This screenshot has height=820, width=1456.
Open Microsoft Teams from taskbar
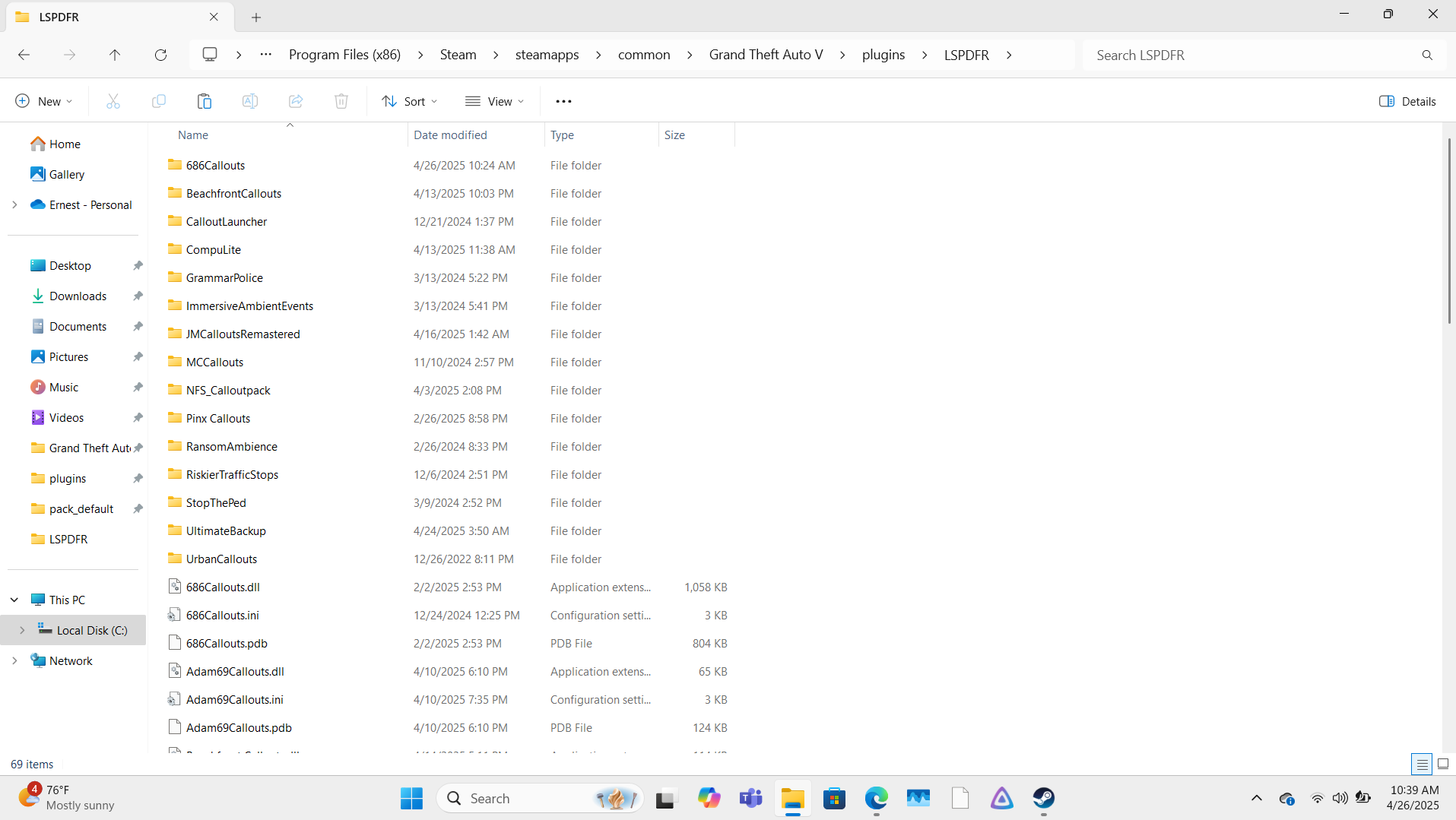[x=750, y=798]
